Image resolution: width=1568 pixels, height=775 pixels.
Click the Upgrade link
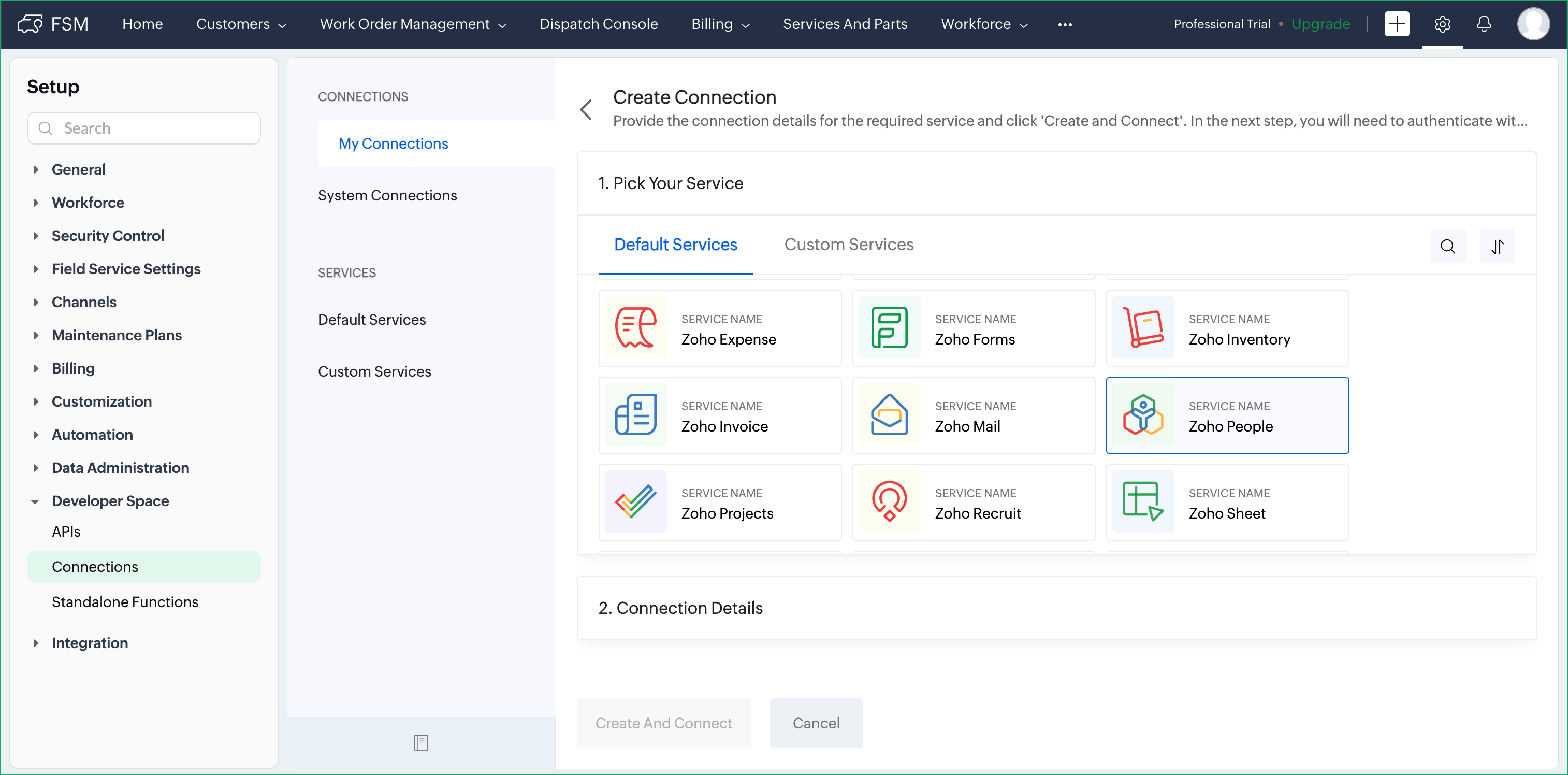tap(1320, 24)
